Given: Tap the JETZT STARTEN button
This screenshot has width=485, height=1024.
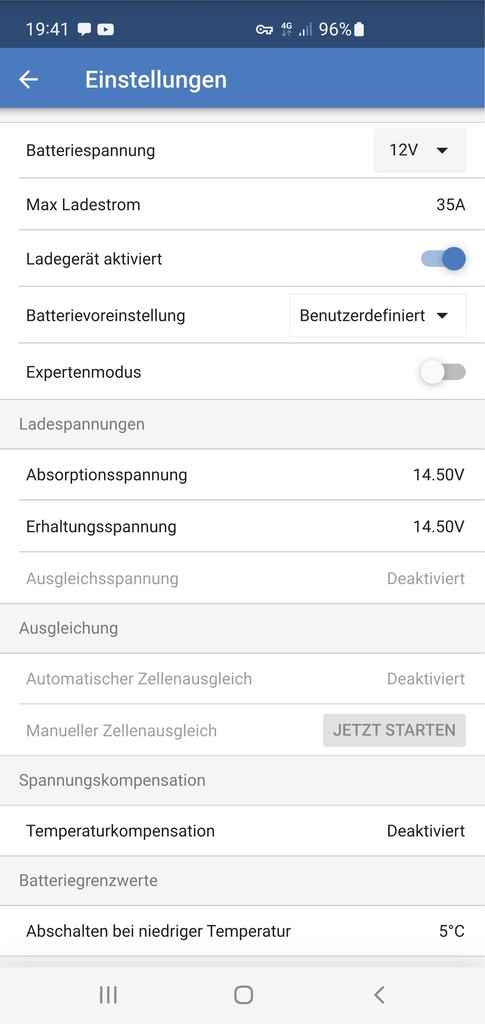Looking at the screenshot, I should tap(394, 730).
